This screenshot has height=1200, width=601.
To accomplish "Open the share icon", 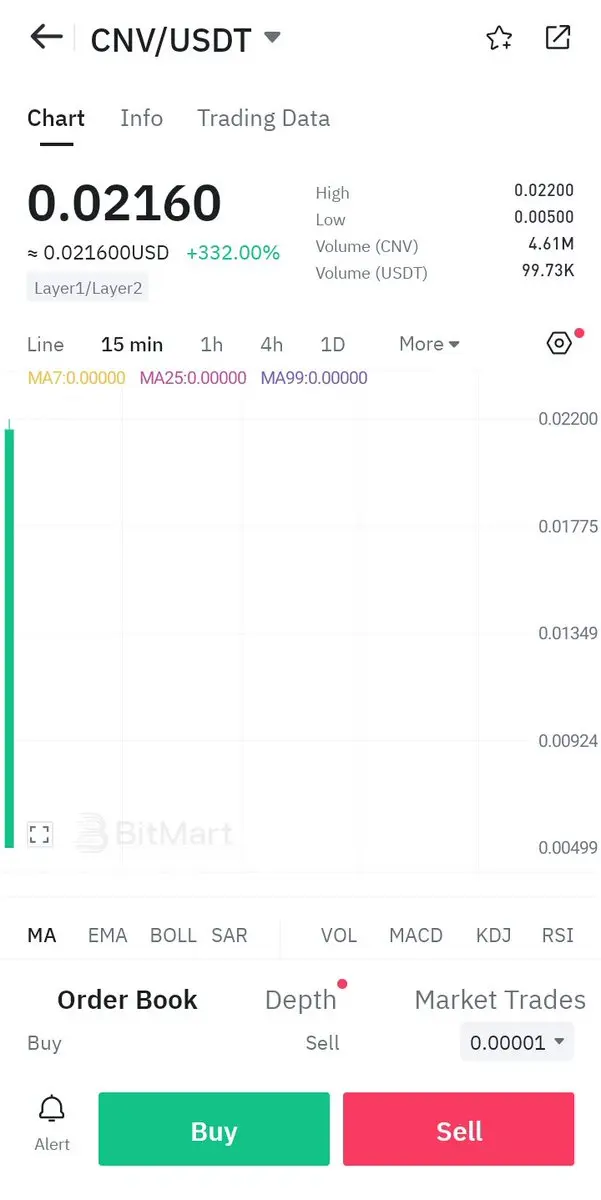I will 557,38.
